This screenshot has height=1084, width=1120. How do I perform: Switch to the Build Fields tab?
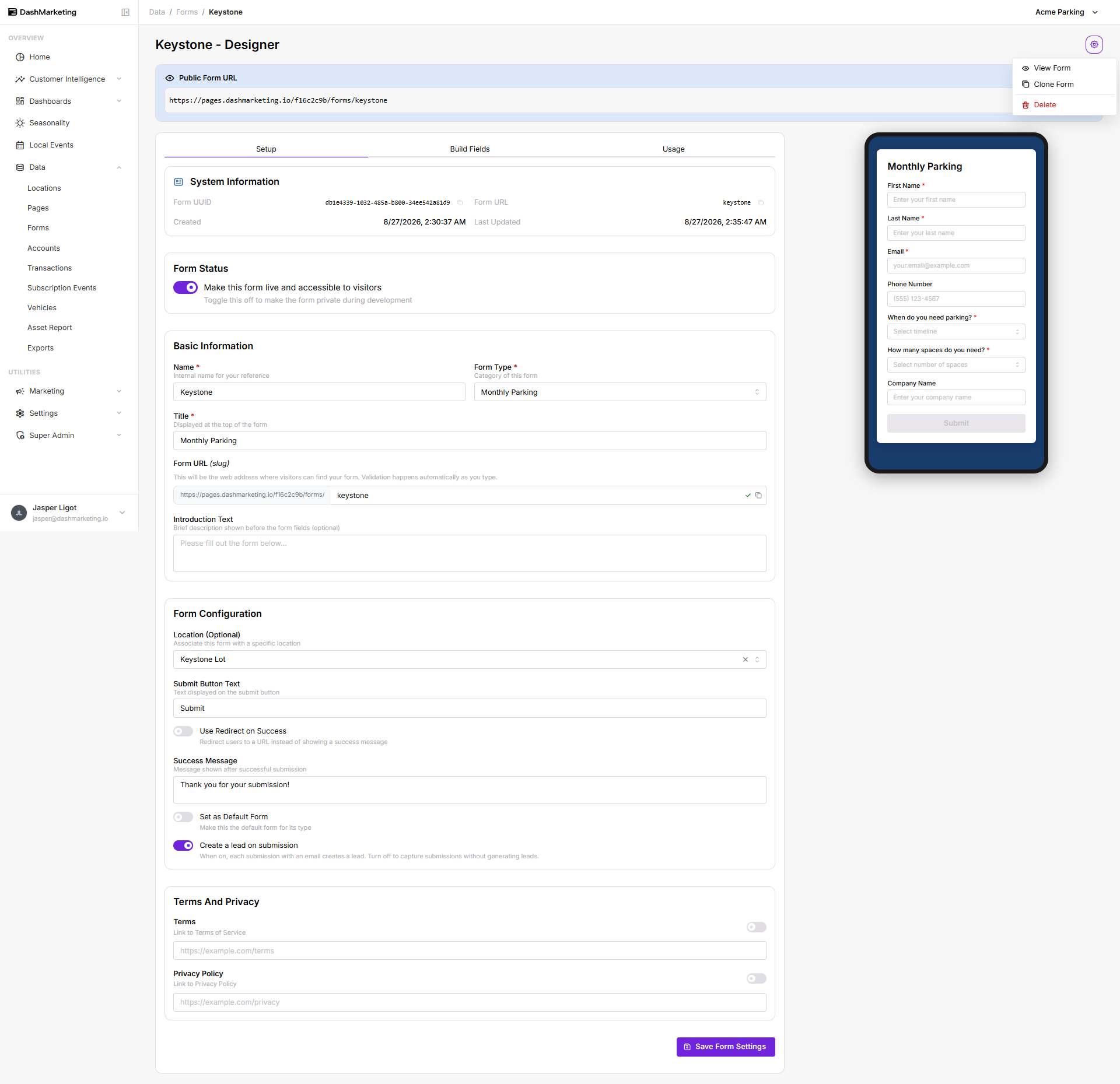pos(470,149)
